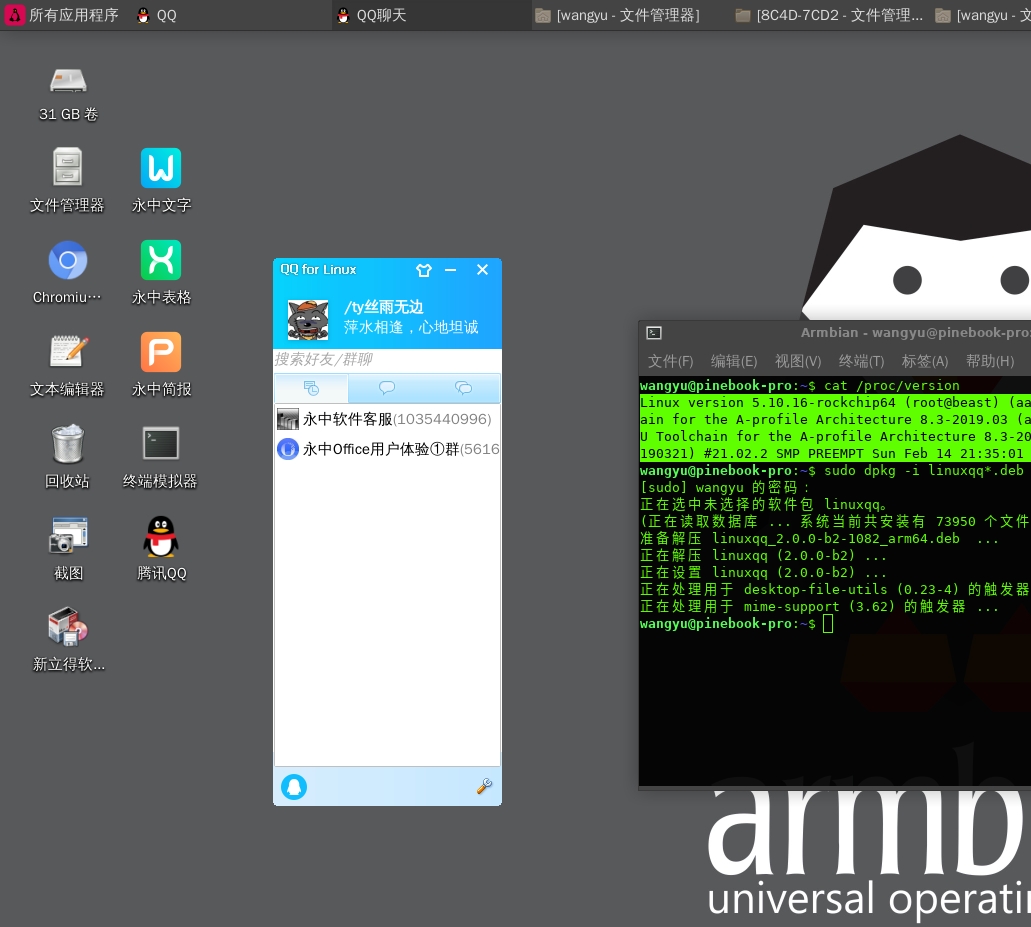Screen dimensions: 1031x927
Task: Open the 腾讯QQ desktop icon
Action: coord(161,547)
